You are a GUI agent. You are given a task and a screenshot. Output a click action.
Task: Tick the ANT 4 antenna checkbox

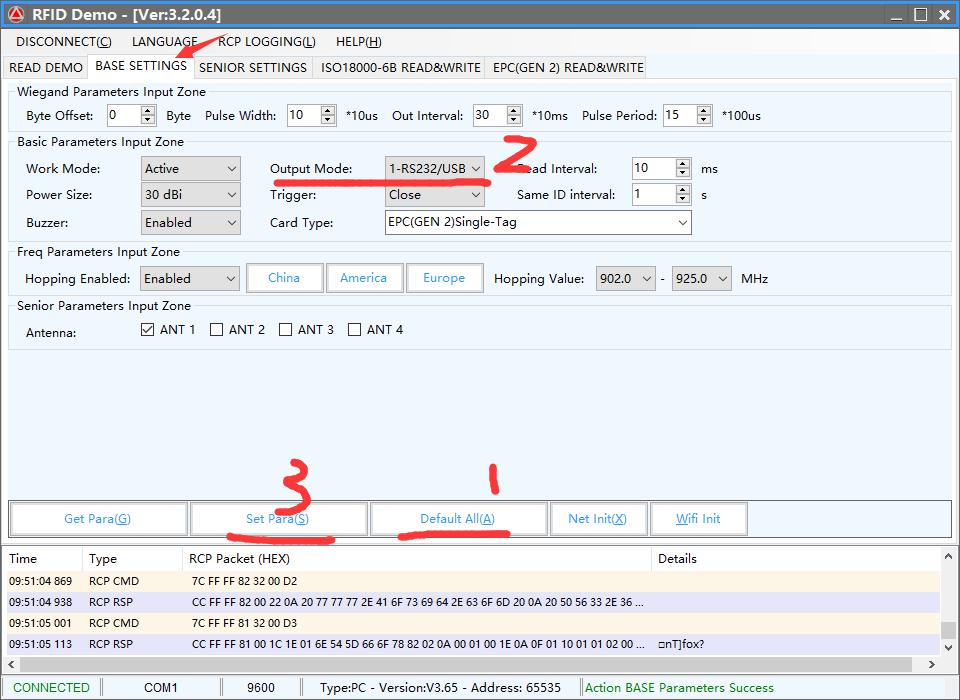point(355,330)
